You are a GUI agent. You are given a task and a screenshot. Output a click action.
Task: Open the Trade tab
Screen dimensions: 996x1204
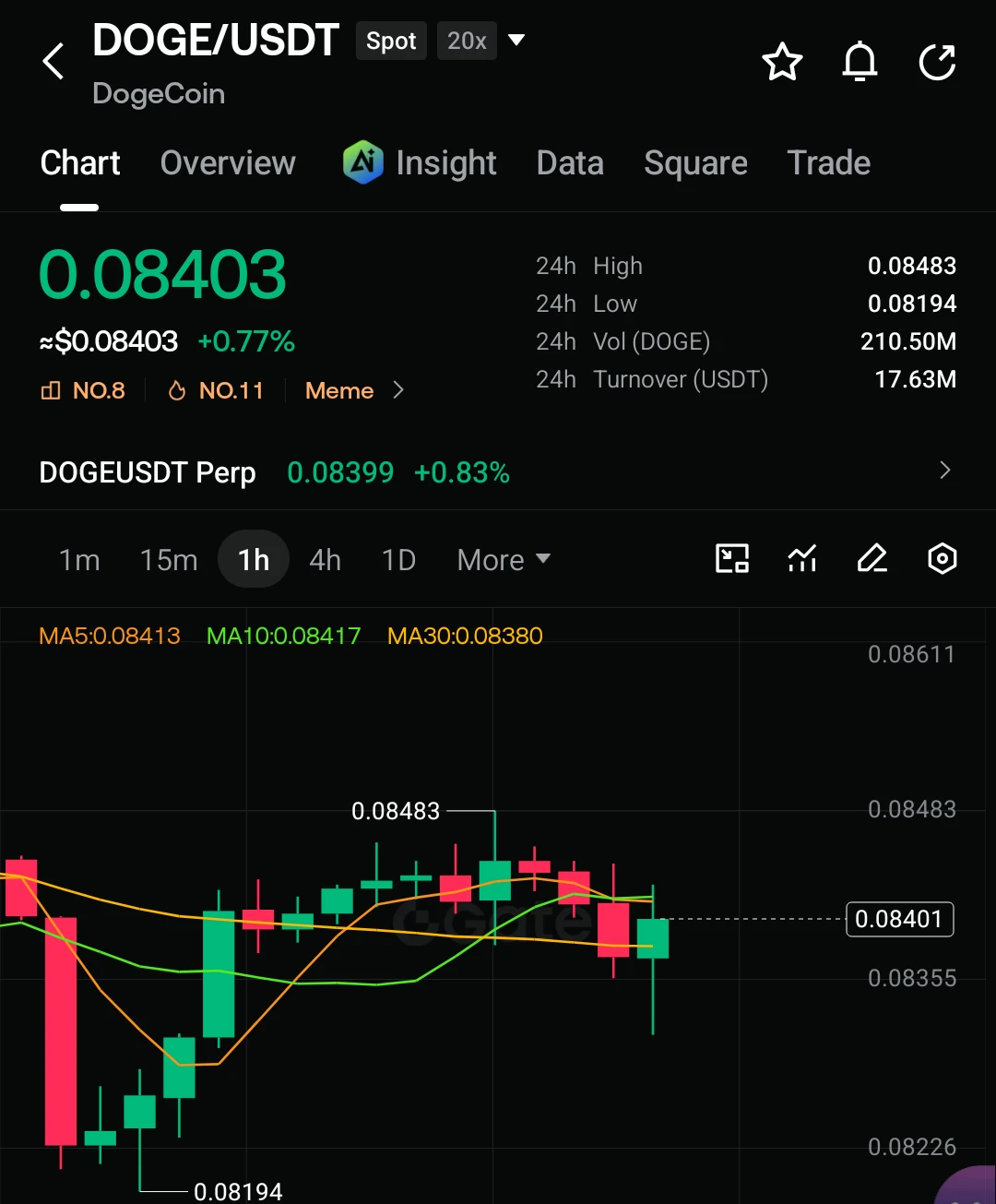coord(829,163)
